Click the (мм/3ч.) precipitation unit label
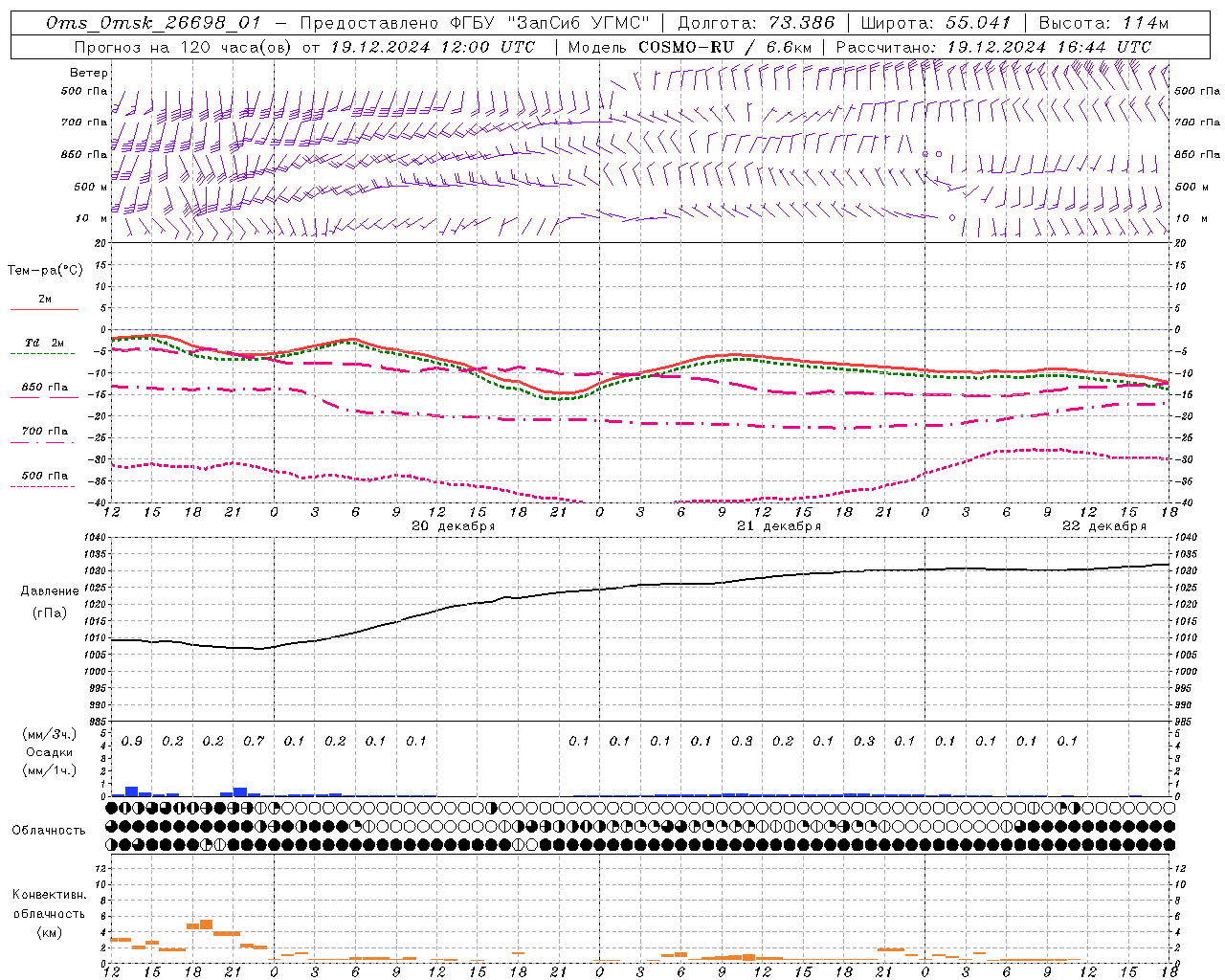This screenshot has height=980, width=1225. click(x=50, y=734)
